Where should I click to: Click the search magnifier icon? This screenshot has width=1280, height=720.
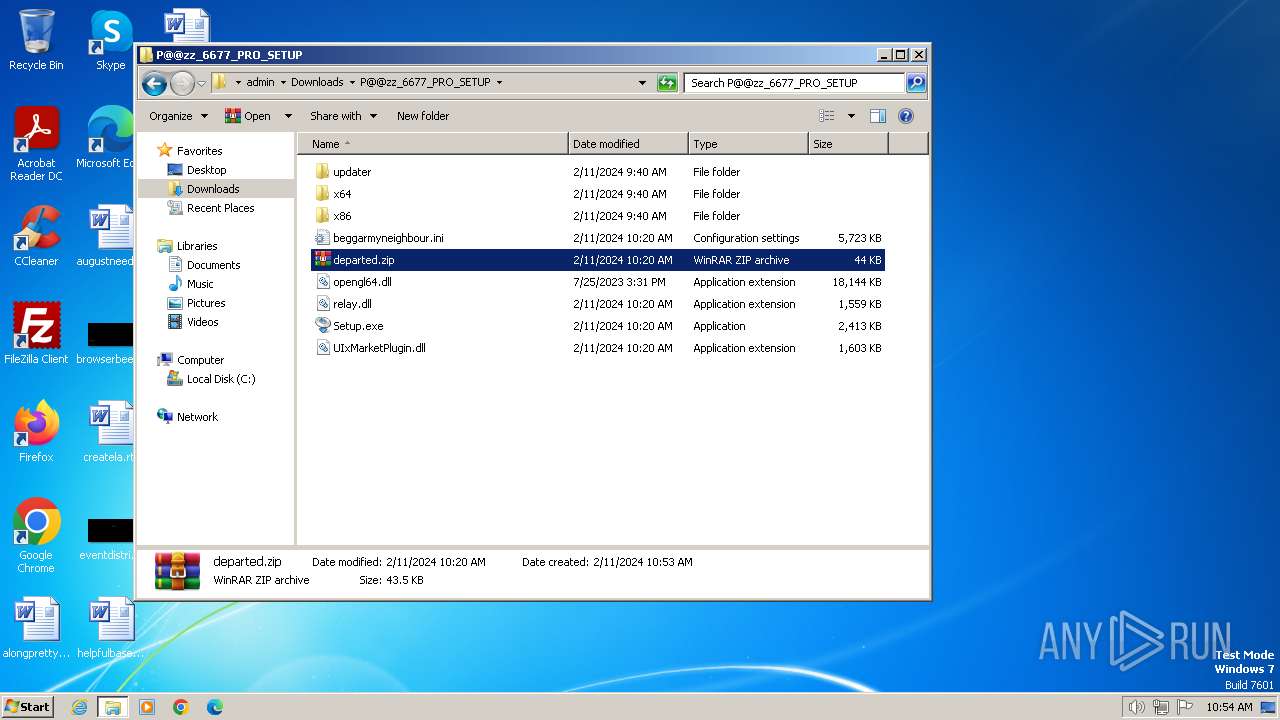pos(915,83)
